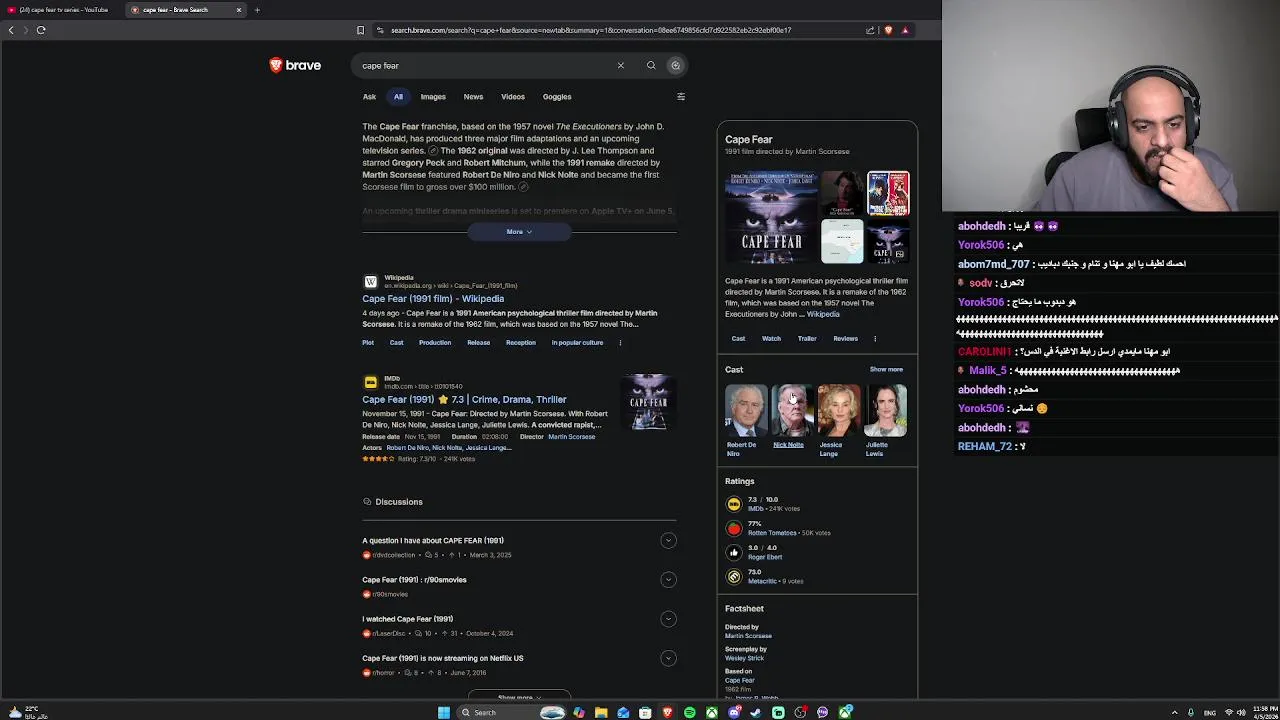Open Wikipedia link in info panel description
Image resolution: width=1280 pixels, height=720 pixels.
tap(823, 314)
